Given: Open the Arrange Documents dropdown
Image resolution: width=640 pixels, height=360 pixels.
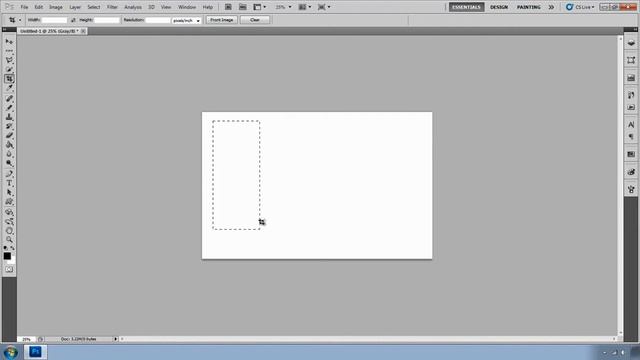Looking at the screenshot, I should click(305, 7).
